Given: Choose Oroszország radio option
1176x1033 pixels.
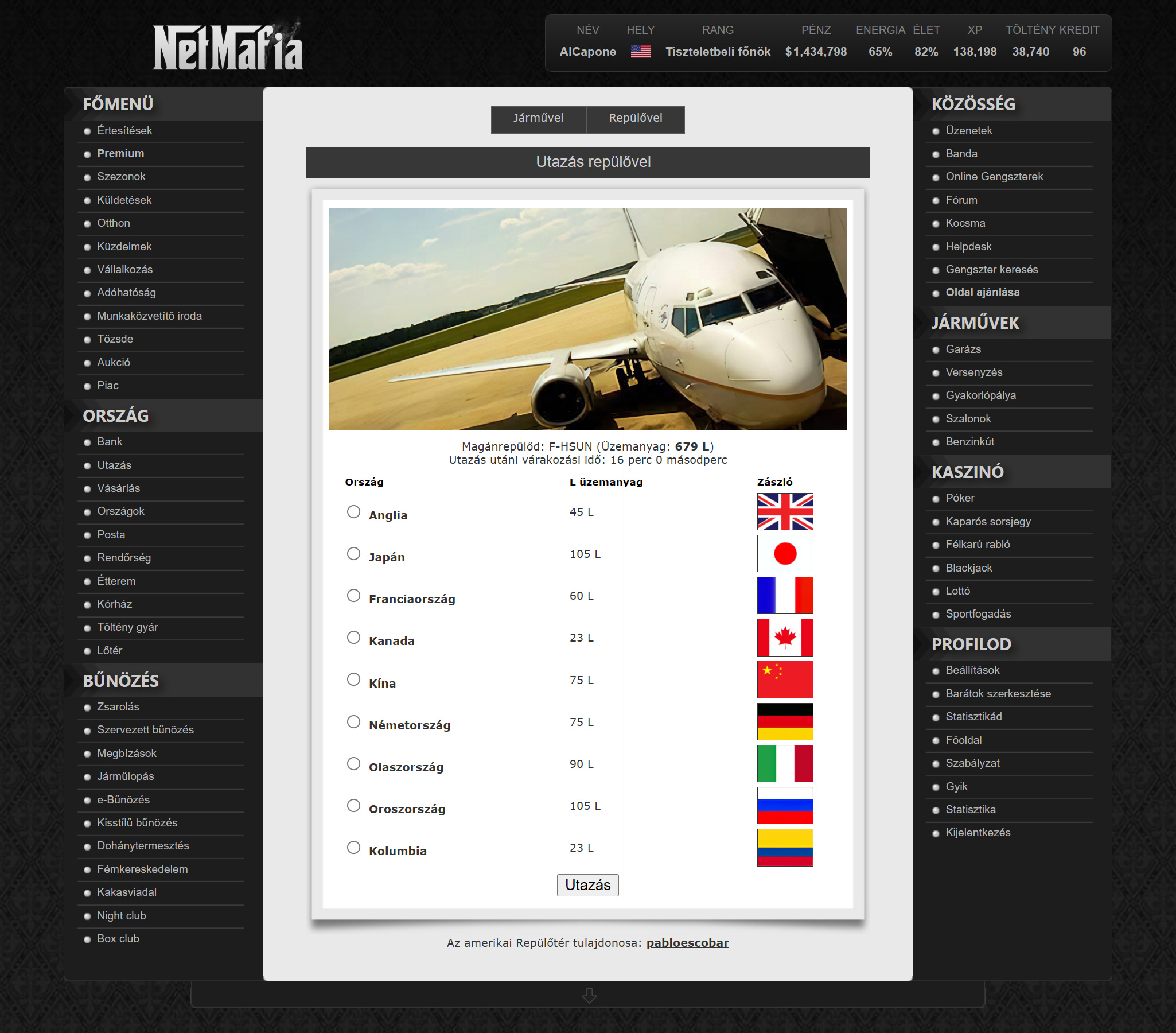Looking at the screenshot, I should [353, 806].
